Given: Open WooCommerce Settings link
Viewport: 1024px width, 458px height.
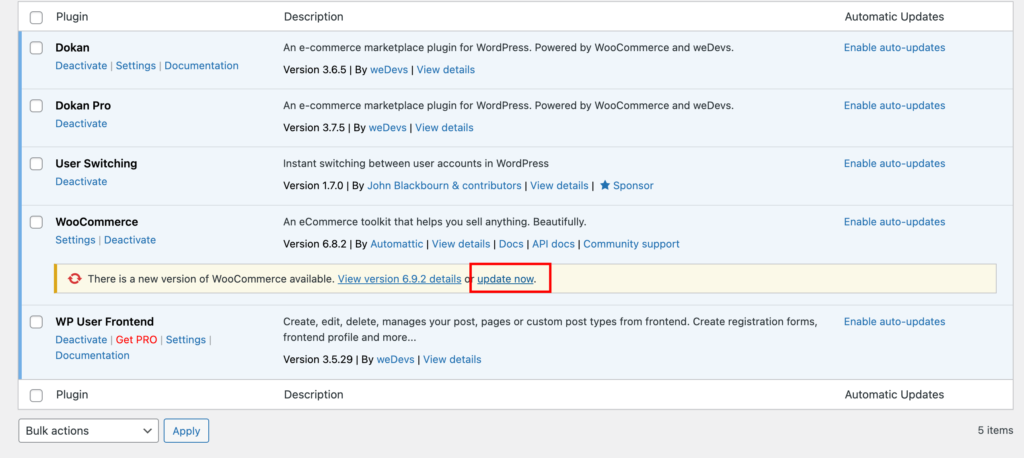Looking at the screenshot, I should [75, 240].
